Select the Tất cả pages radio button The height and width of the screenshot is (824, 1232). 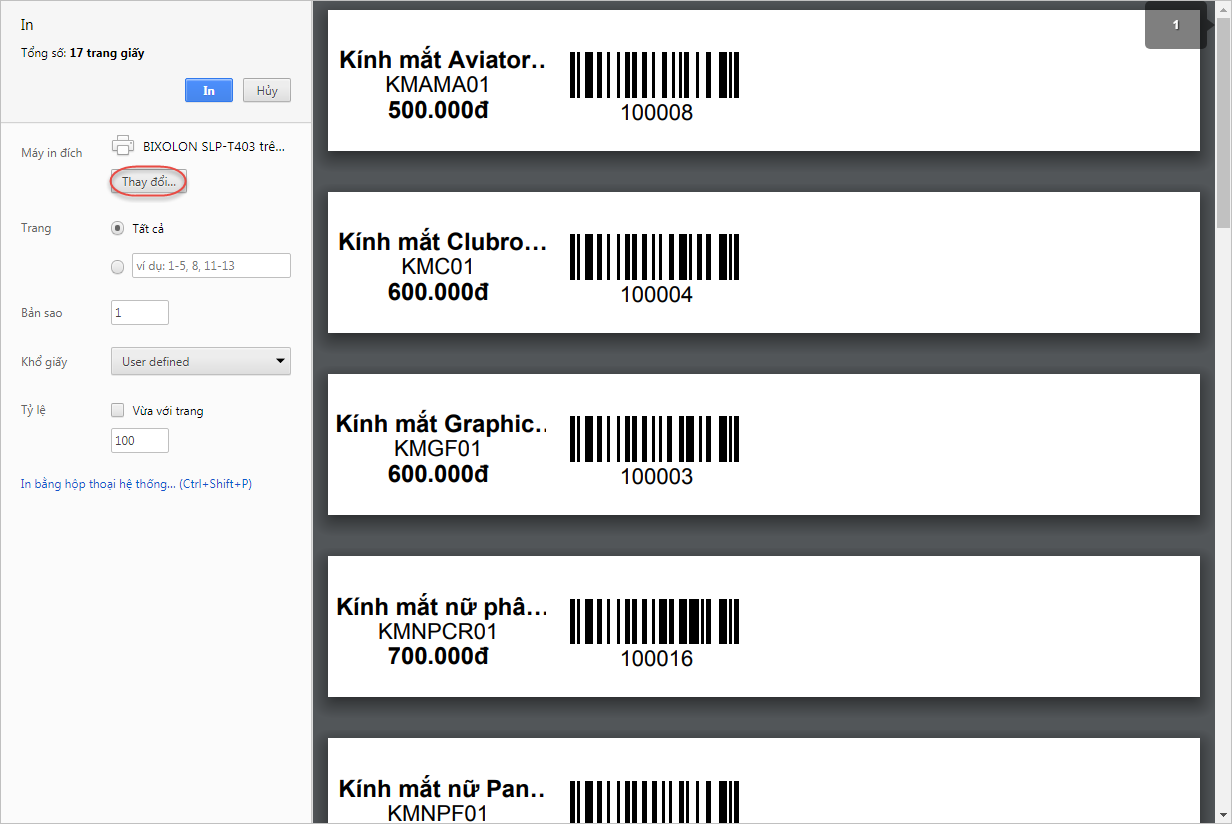118,228
